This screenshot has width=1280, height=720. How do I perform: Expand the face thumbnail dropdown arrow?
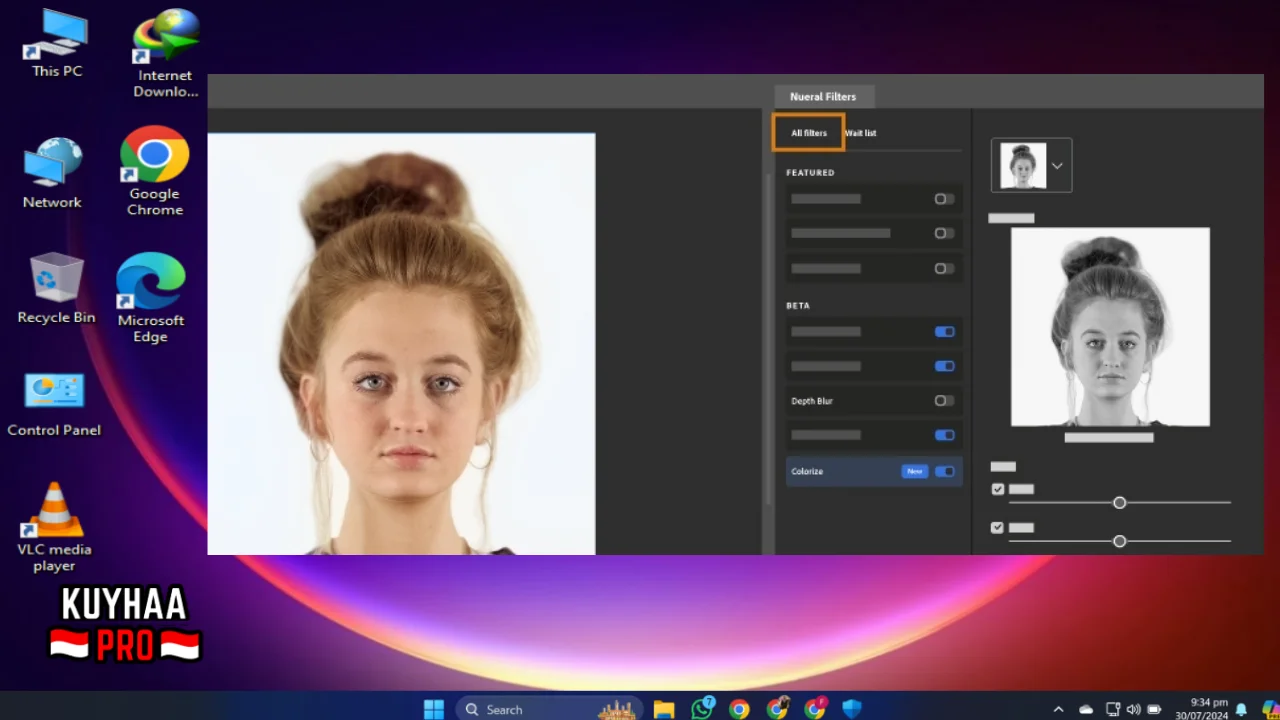coord(1057,166)
